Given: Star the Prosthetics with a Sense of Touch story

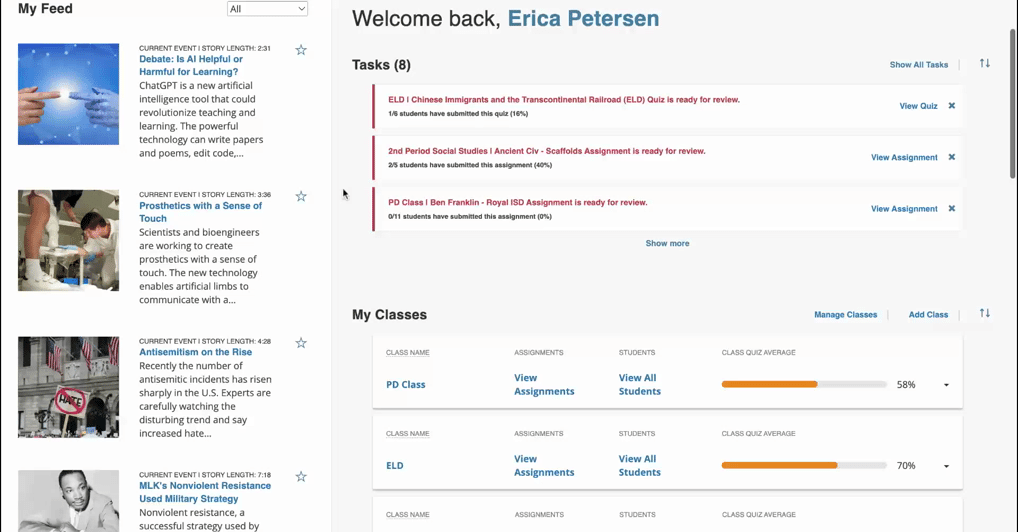Looking at the screenshot, I should coord(301,196).
